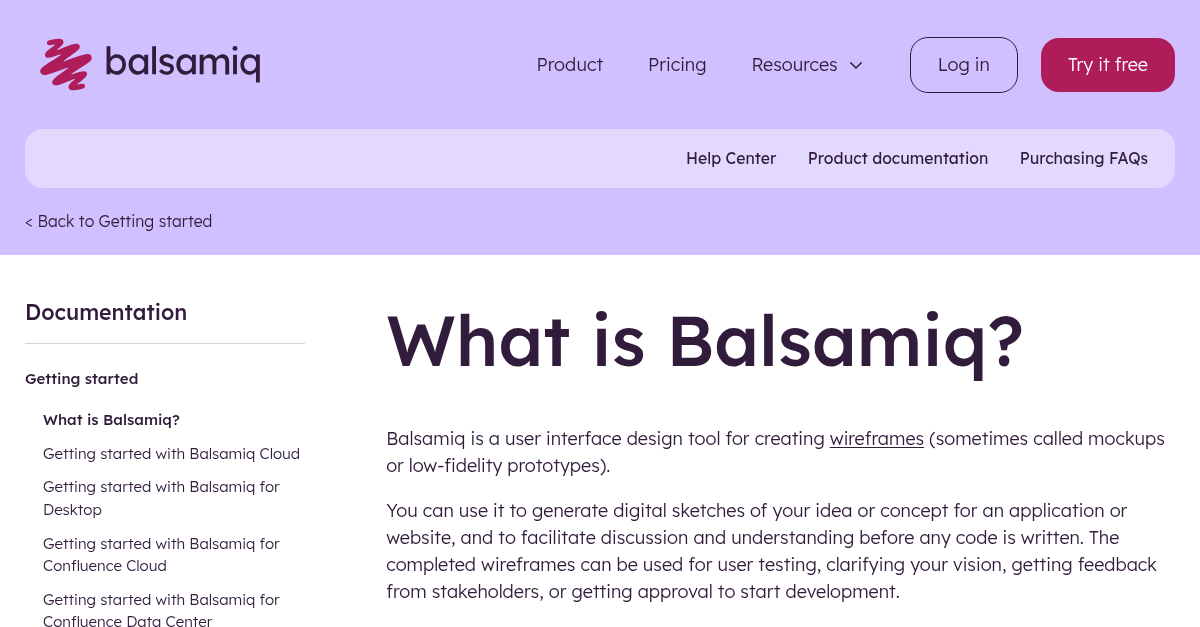The image size is (1200, 627).
Task: Open the Product documentation tab
Action: (x=897, y=158)
